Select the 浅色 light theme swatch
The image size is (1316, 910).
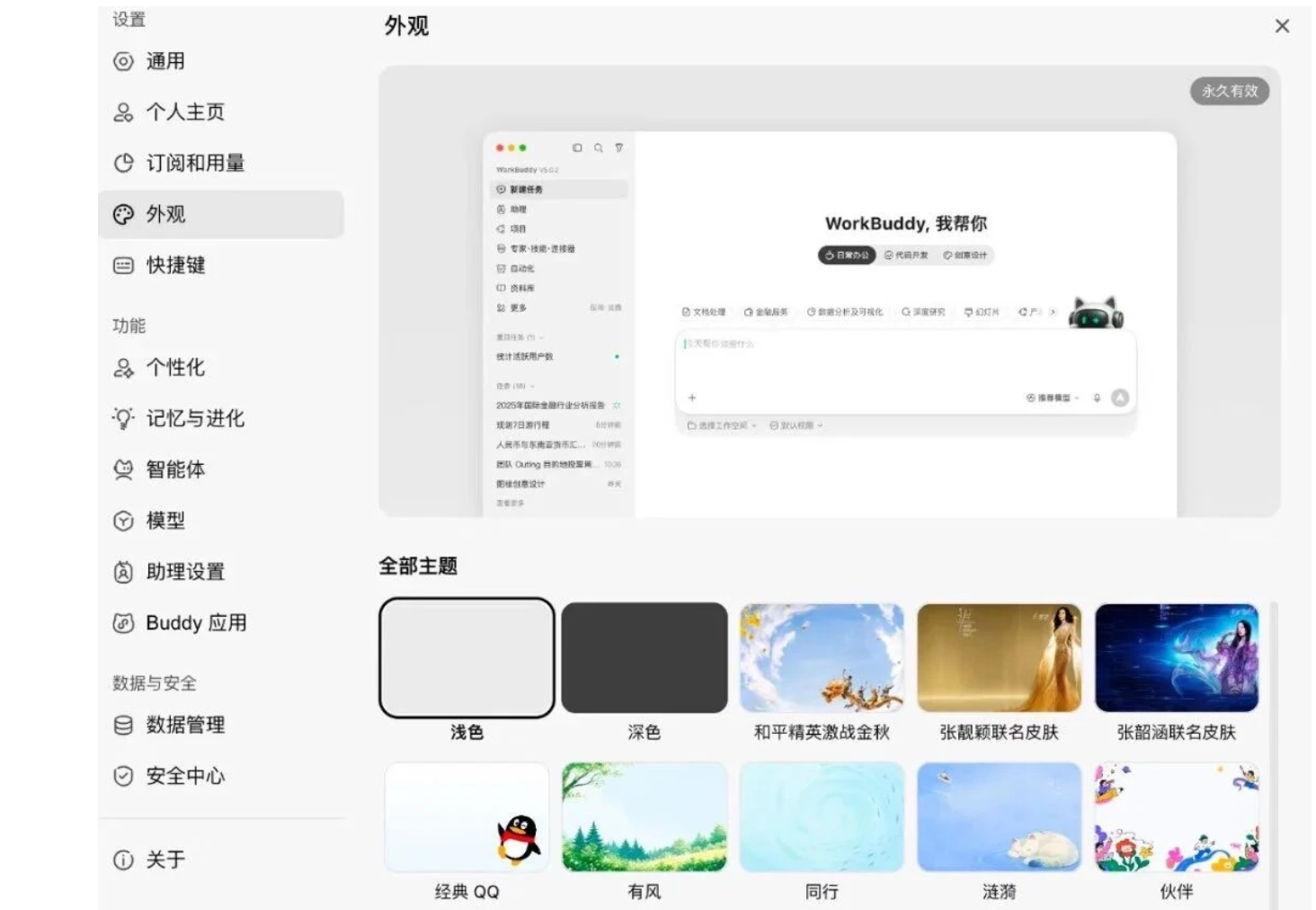467,658
